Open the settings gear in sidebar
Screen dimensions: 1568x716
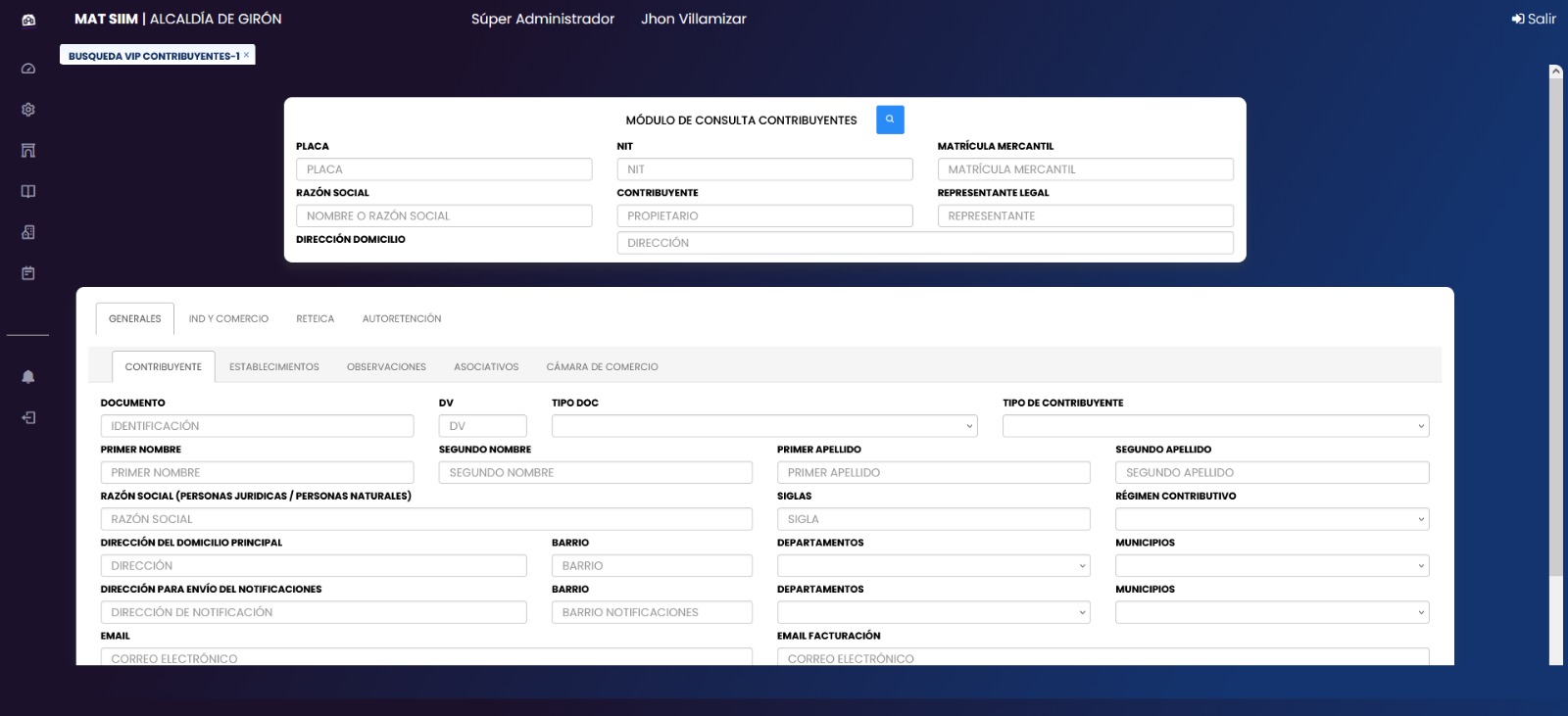[x=28, y=110]
